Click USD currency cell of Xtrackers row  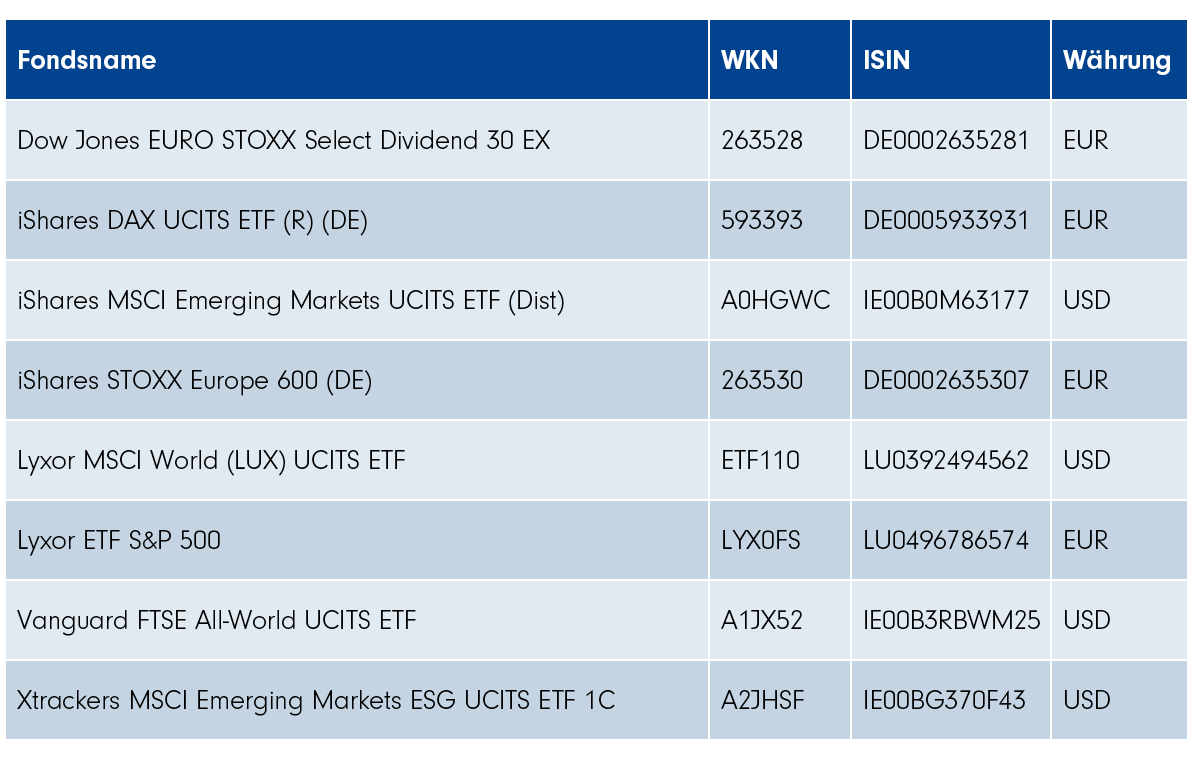click(x=1087, y=700)
